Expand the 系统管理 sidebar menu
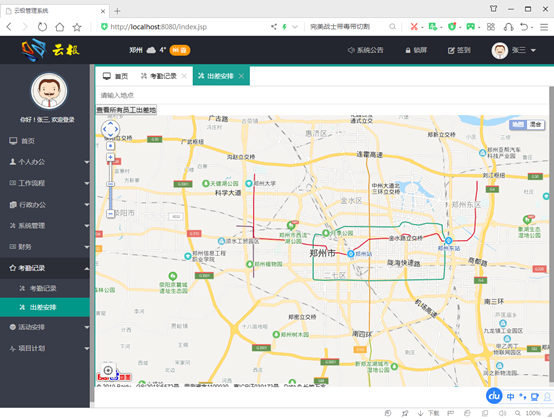 [45, 225]
